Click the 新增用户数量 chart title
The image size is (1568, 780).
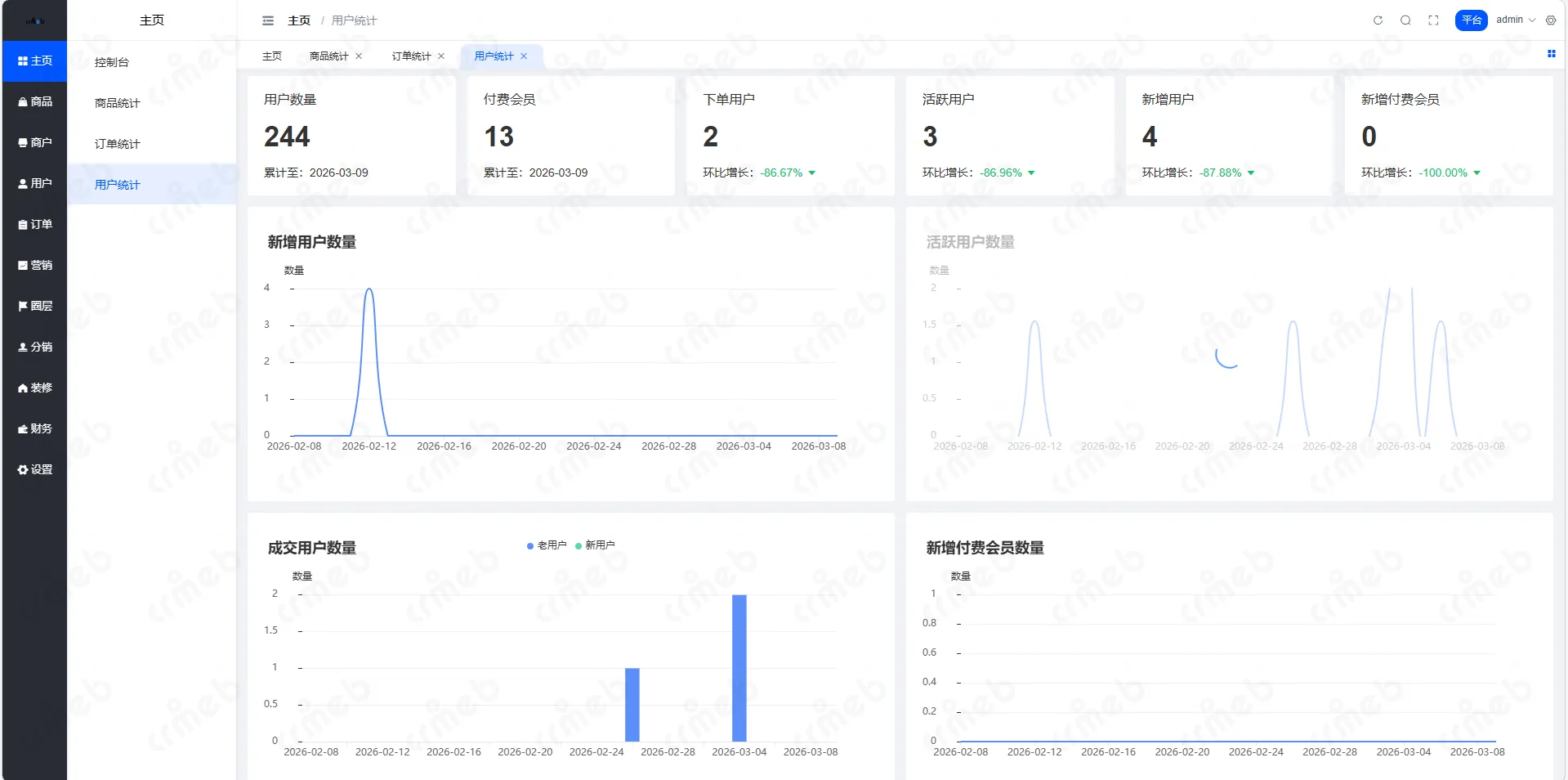point(312,242)
